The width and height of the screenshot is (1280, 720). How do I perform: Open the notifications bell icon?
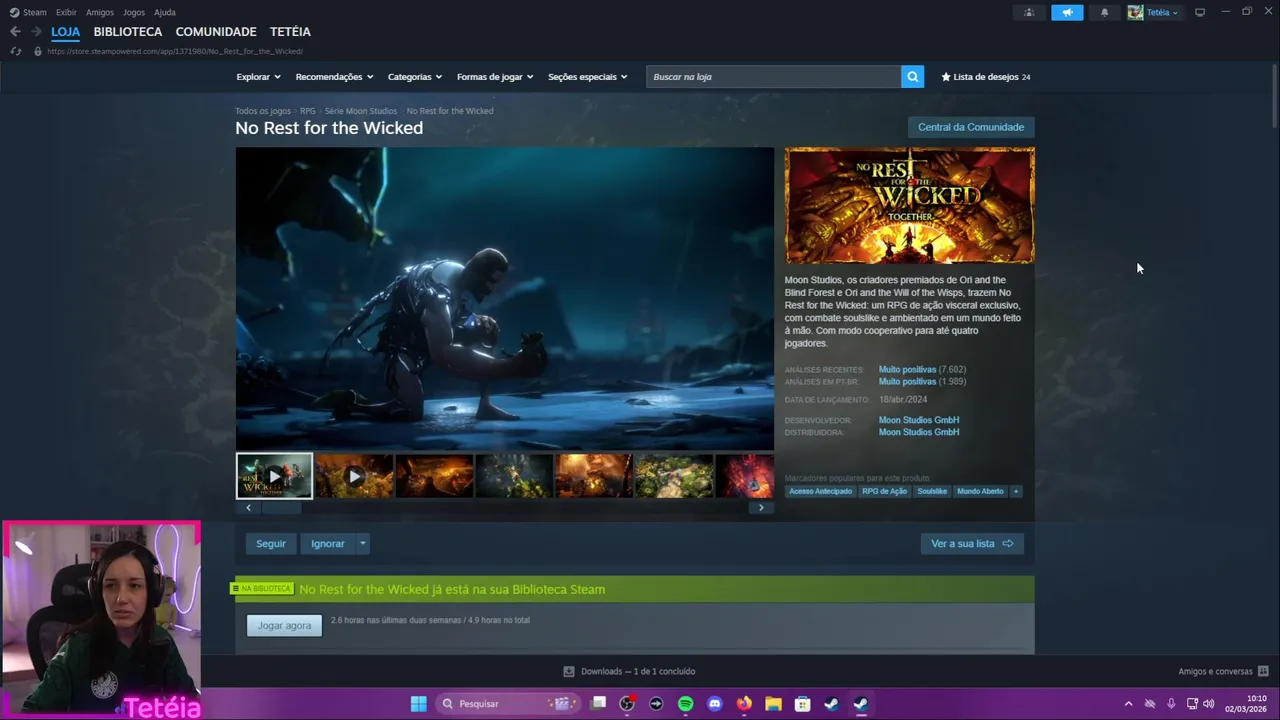tap(1104, 12)
